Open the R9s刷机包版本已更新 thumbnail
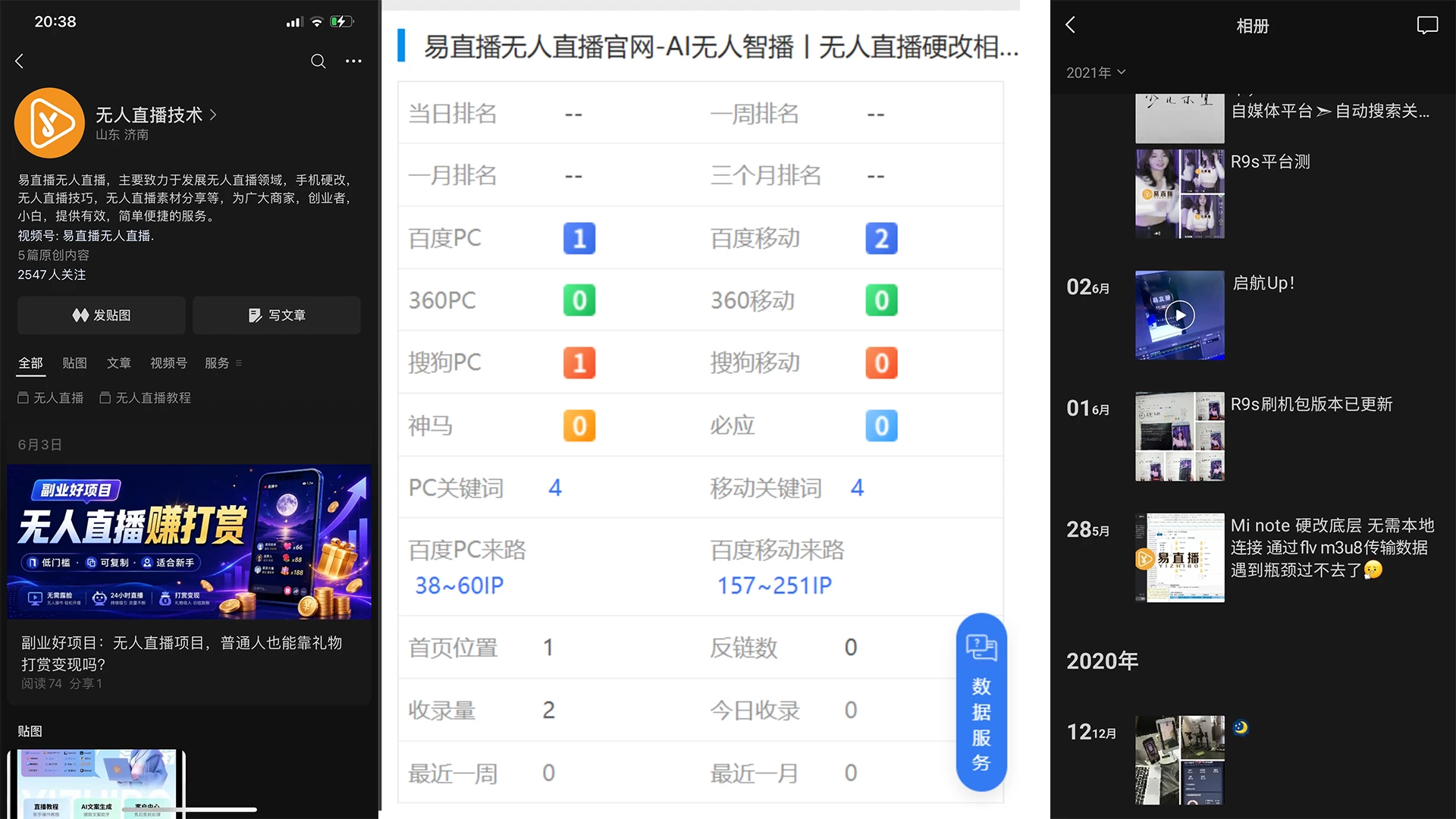 [x=1179, y=436]
